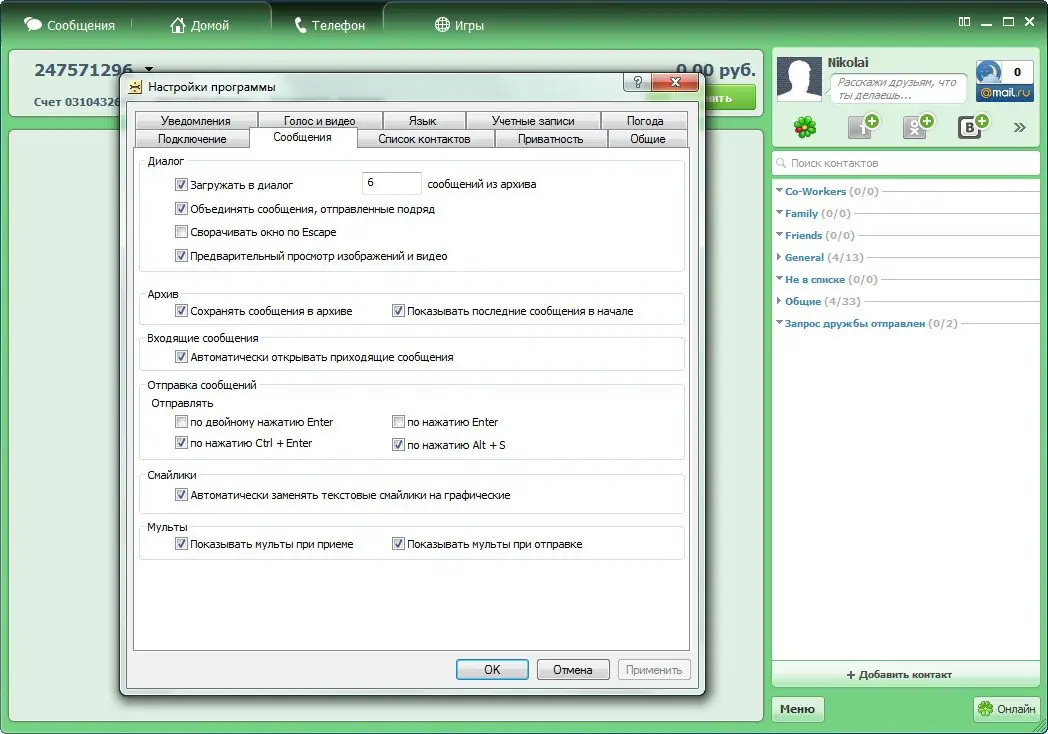Toggle the layout view icon in title bar
The height and width of the screenshot is (734, 1048).
pyautogui.click(x=964, y=22)
